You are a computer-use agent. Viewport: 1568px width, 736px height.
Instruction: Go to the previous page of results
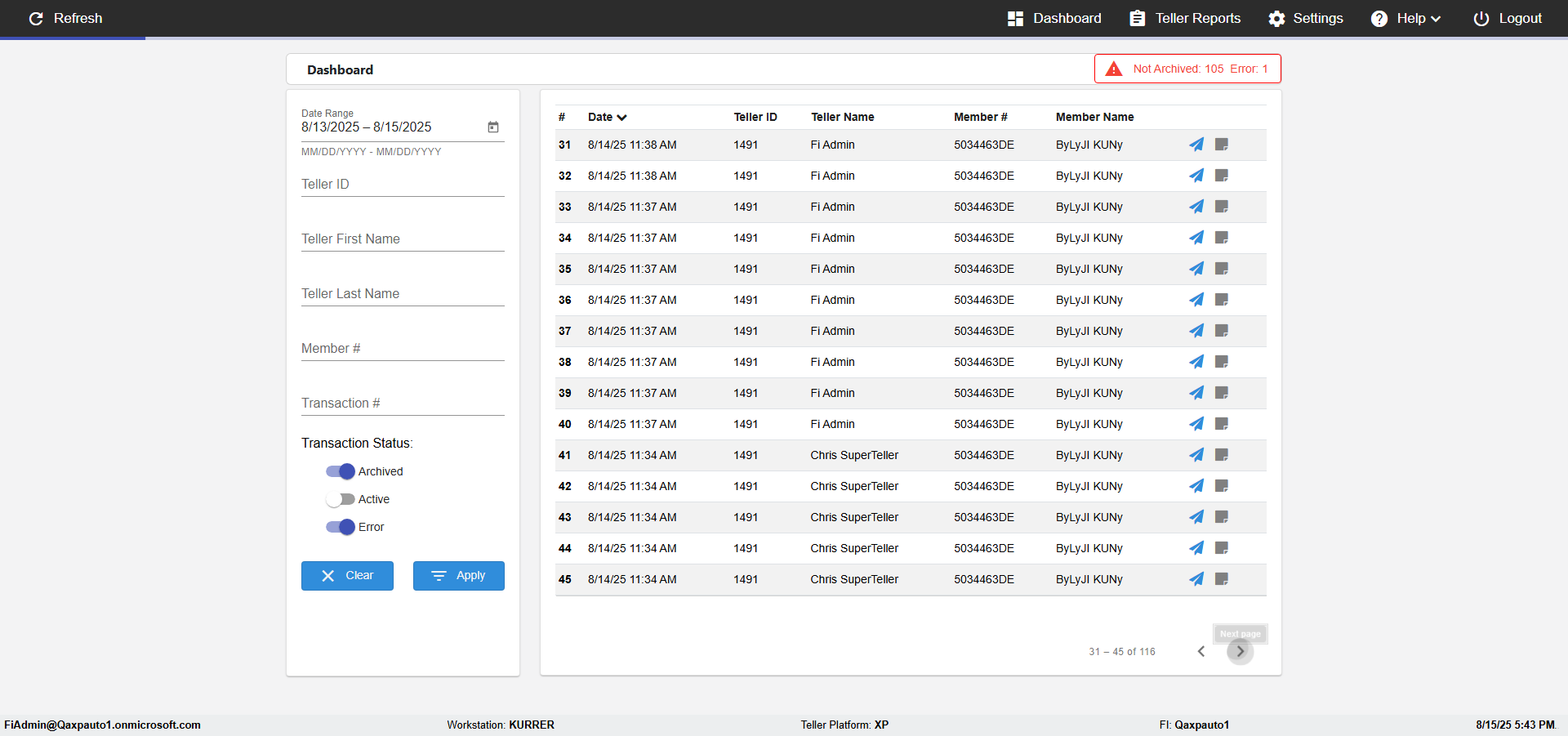[x=1201, y=651]
